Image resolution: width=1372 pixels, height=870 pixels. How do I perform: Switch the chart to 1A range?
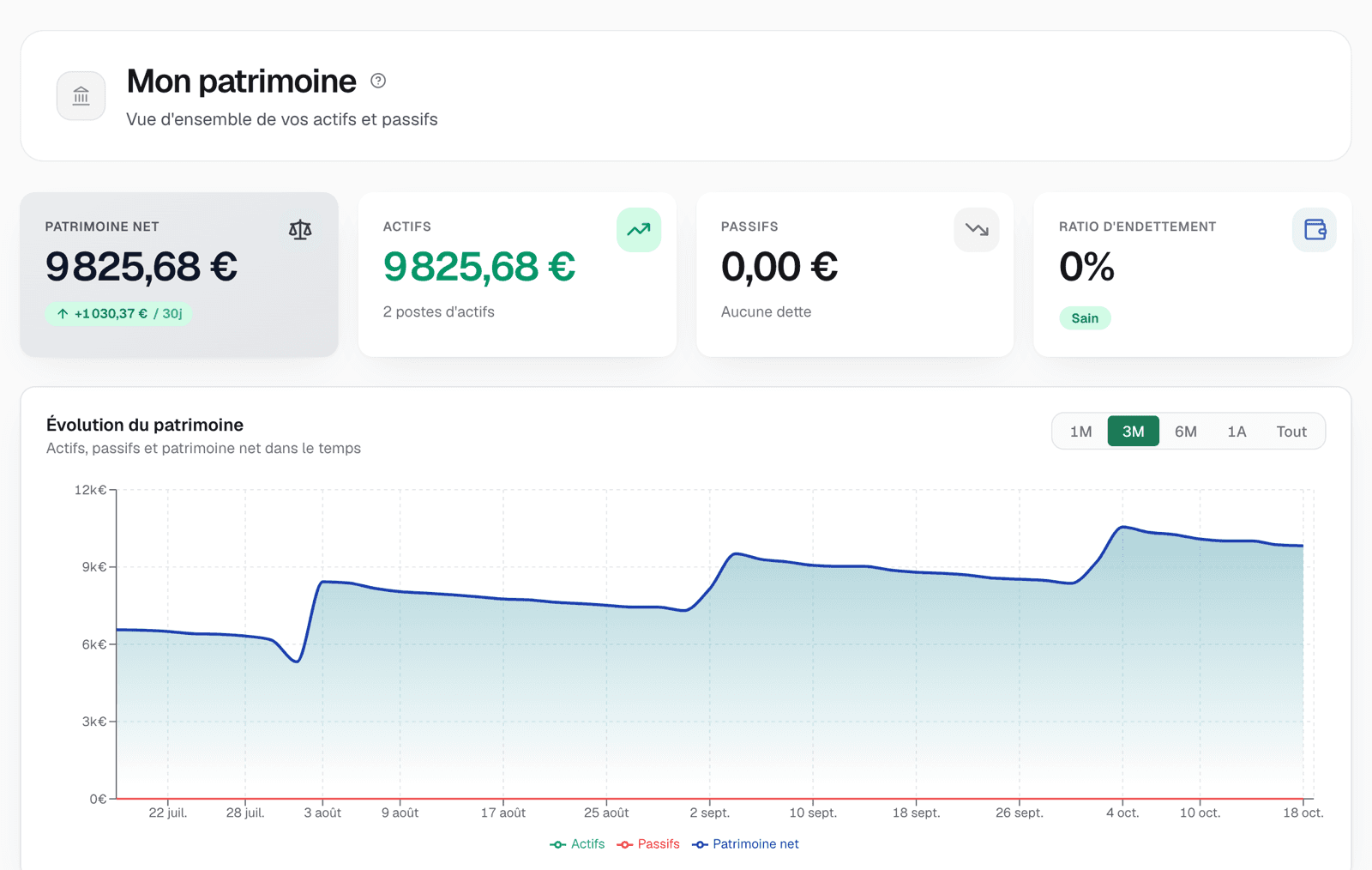point(1237,432)
